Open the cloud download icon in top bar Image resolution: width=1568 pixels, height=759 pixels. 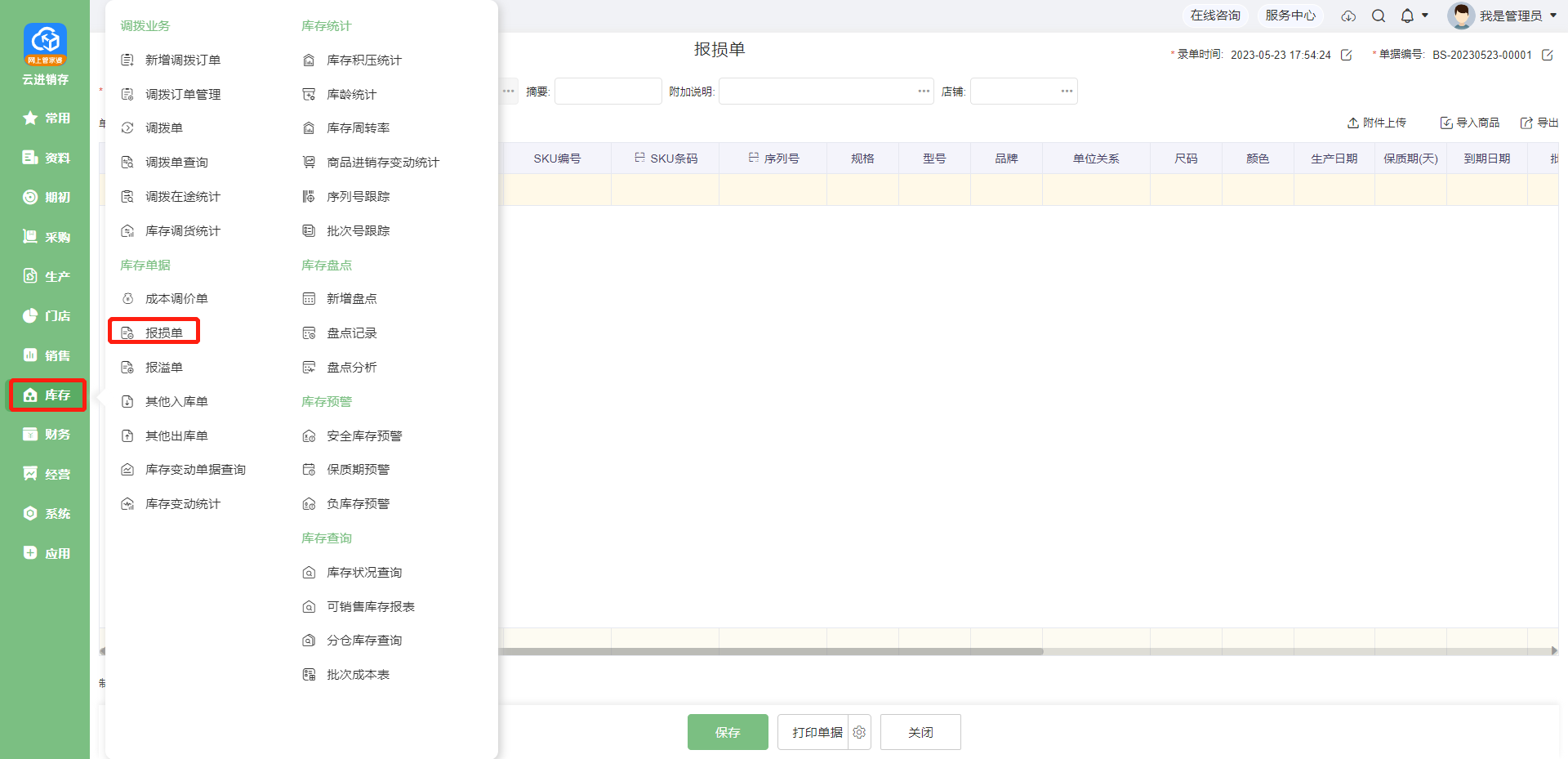pos(1348,16)
